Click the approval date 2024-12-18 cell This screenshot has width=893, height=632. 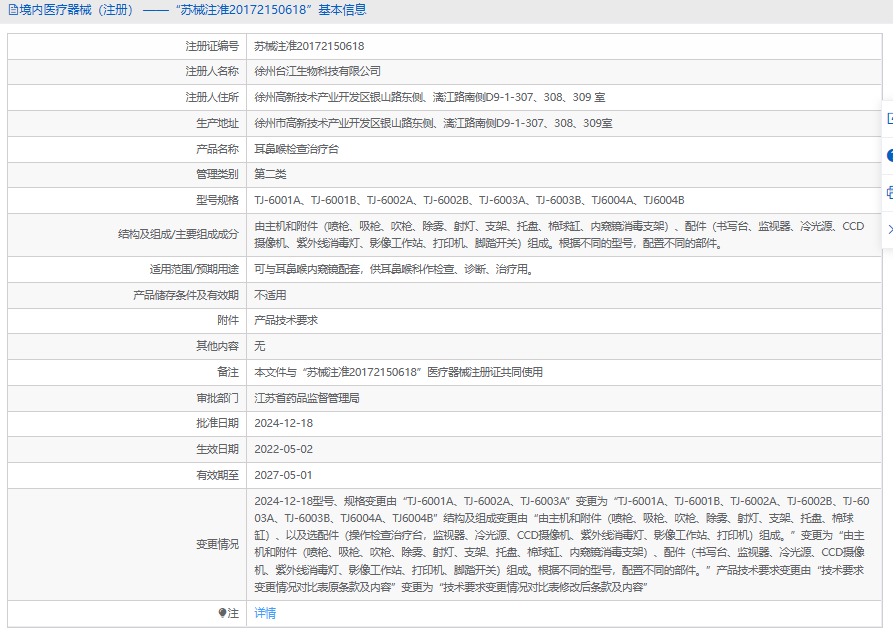pos(283,423)
